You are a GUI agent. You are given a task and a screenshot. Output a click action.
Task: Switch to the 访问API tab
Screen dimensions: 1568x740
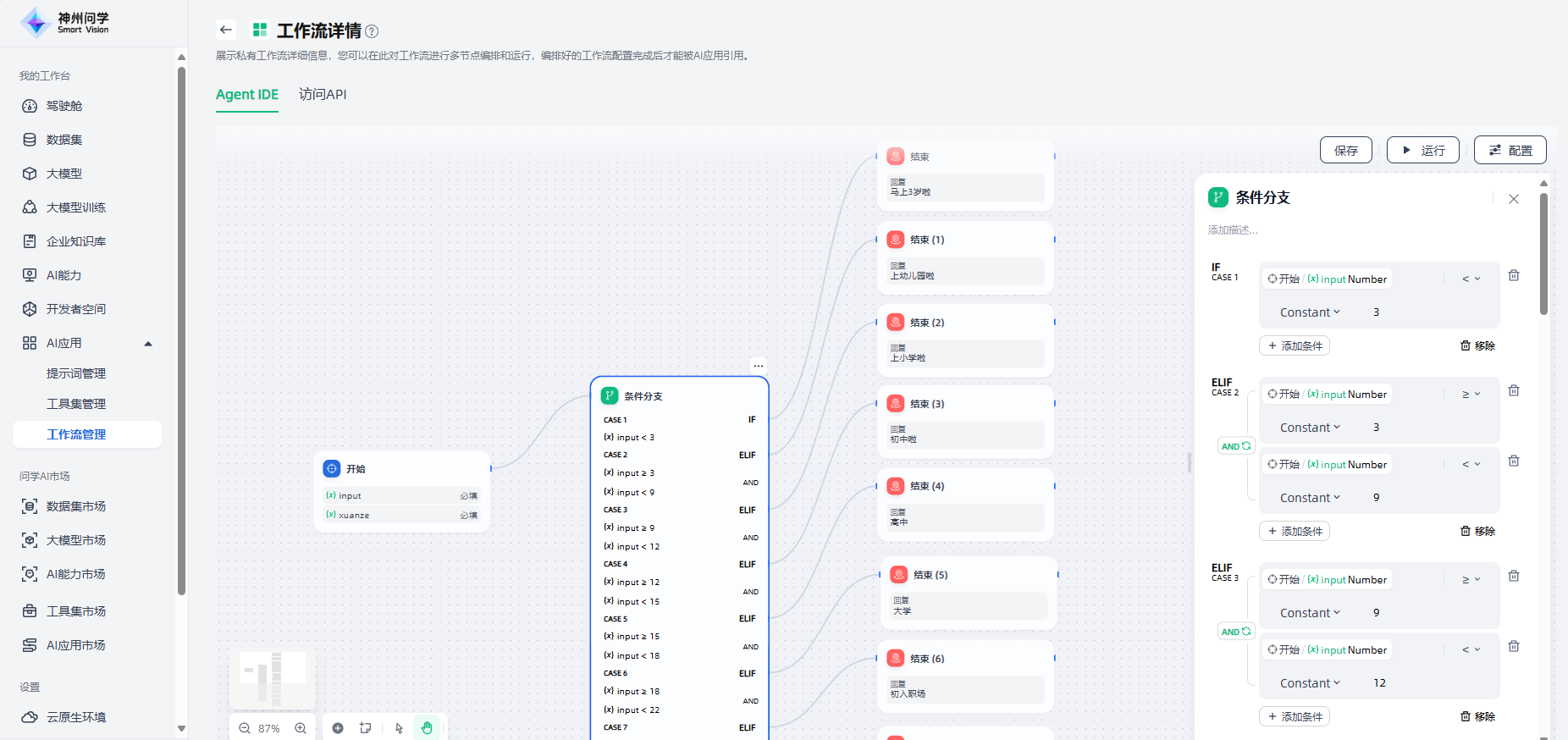(x=323, y=94)
